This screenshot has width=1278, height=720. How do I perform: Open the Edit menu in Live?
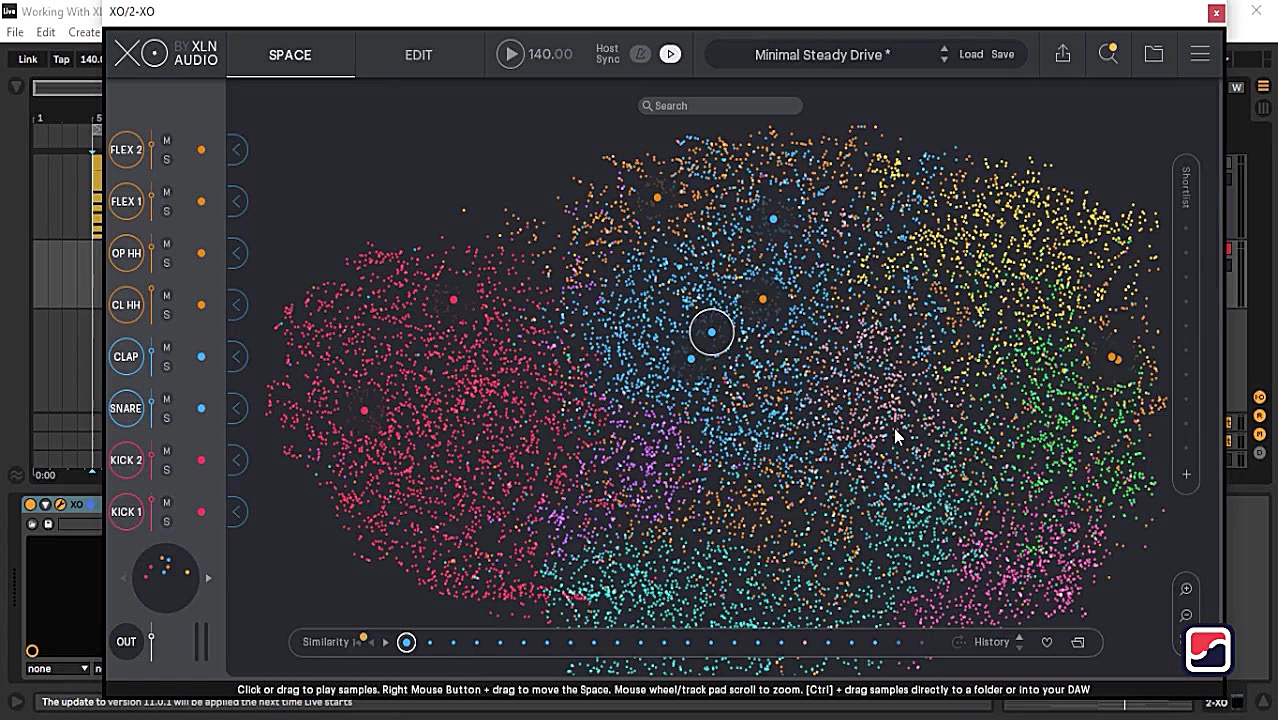(x=46, y=32)
